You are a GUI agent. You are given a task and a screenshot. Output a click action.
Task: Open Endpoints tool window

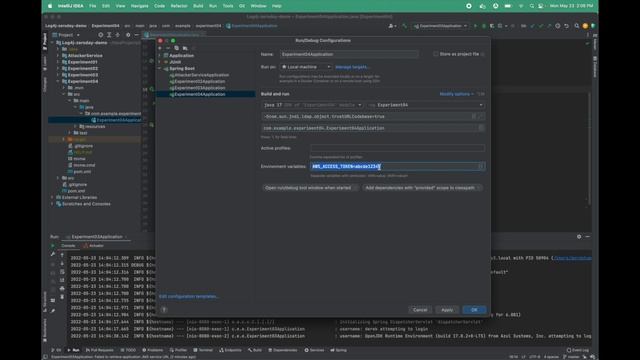coord(231,350)
